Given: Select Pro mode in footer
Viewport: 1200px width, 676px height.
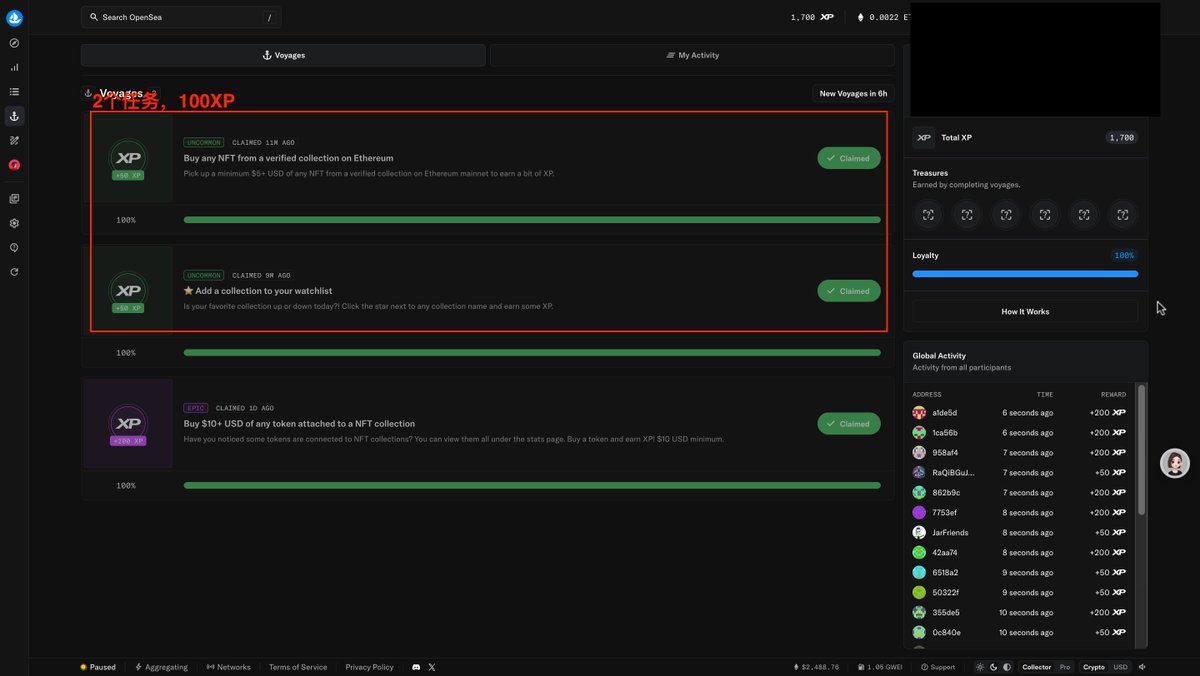Looking at the screenshot, I should [1065, 667].
